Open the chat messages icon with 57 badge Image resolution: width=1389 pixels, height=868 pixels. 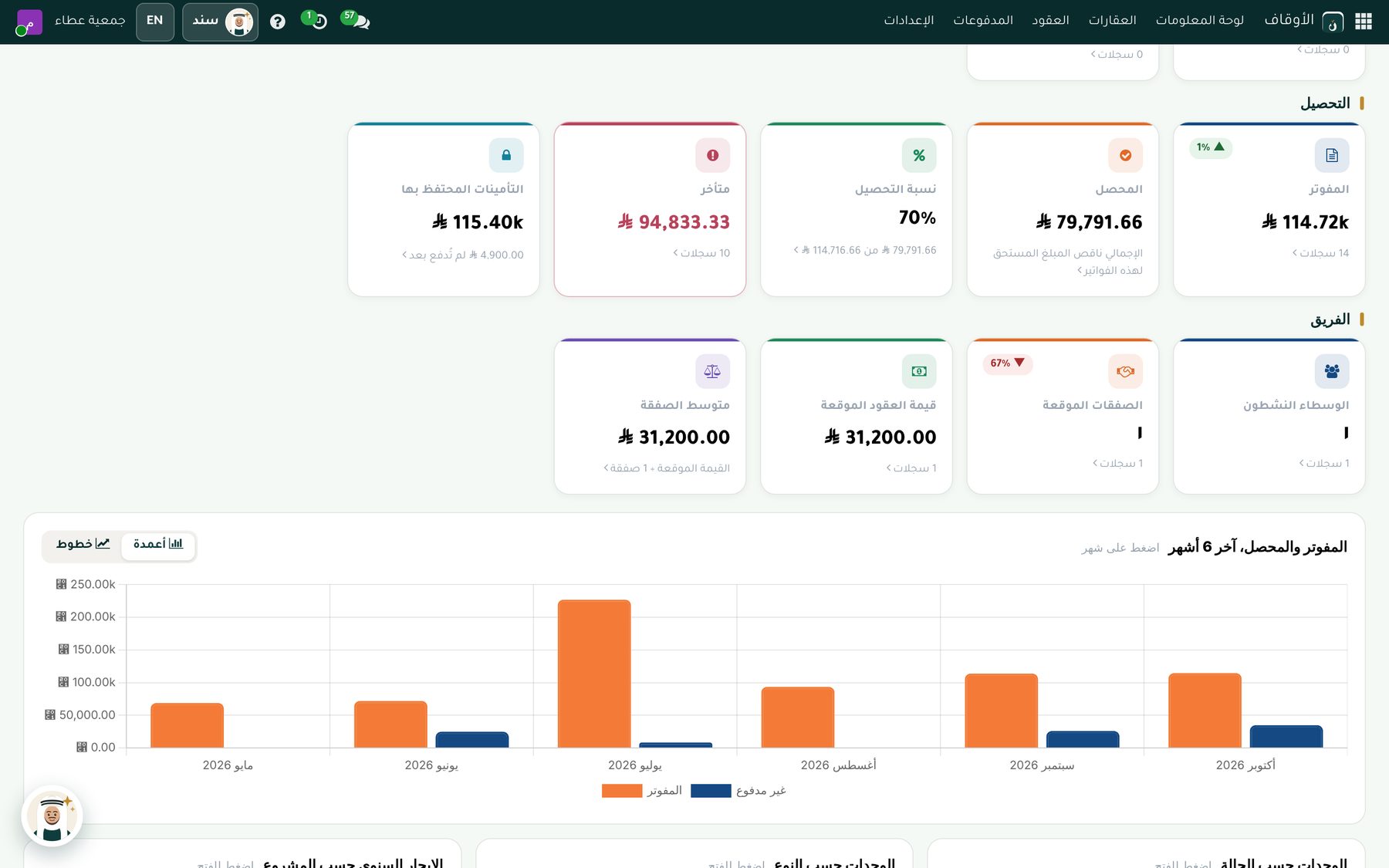tap(360, 22)
